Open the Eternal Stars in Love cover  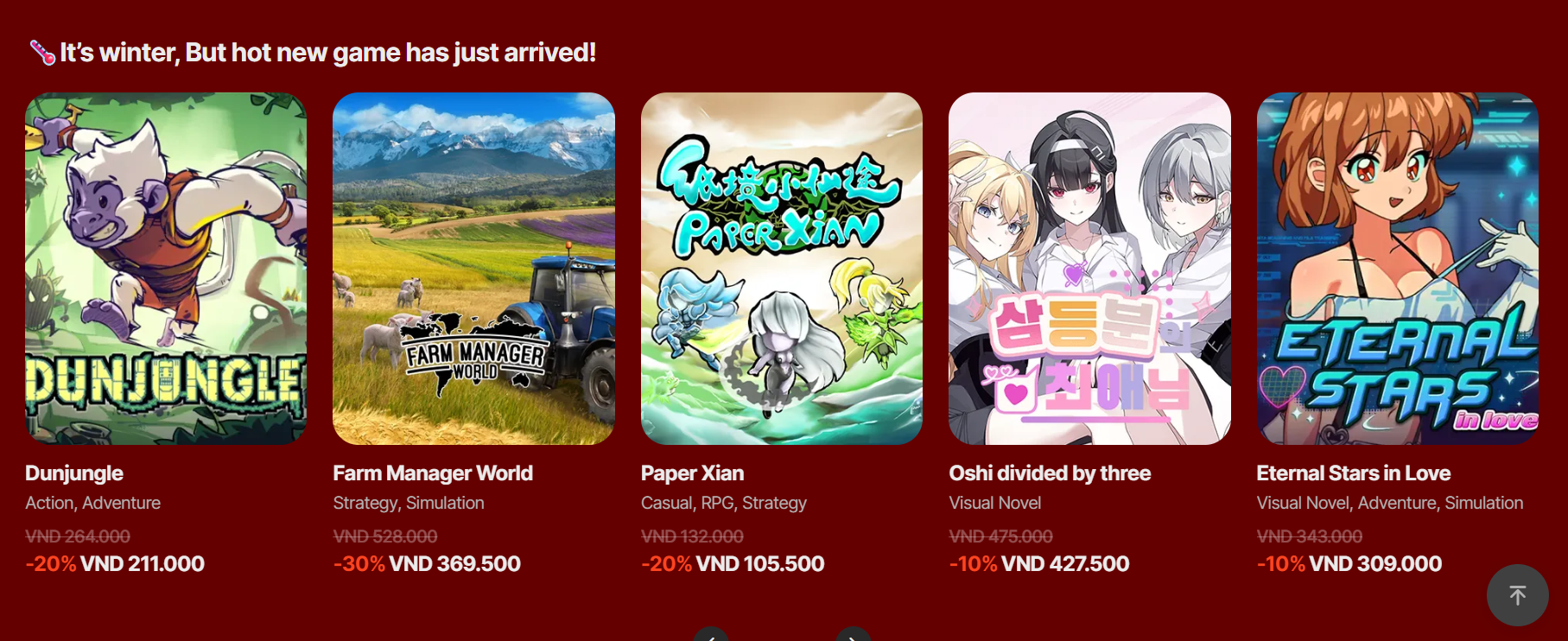1398,269
